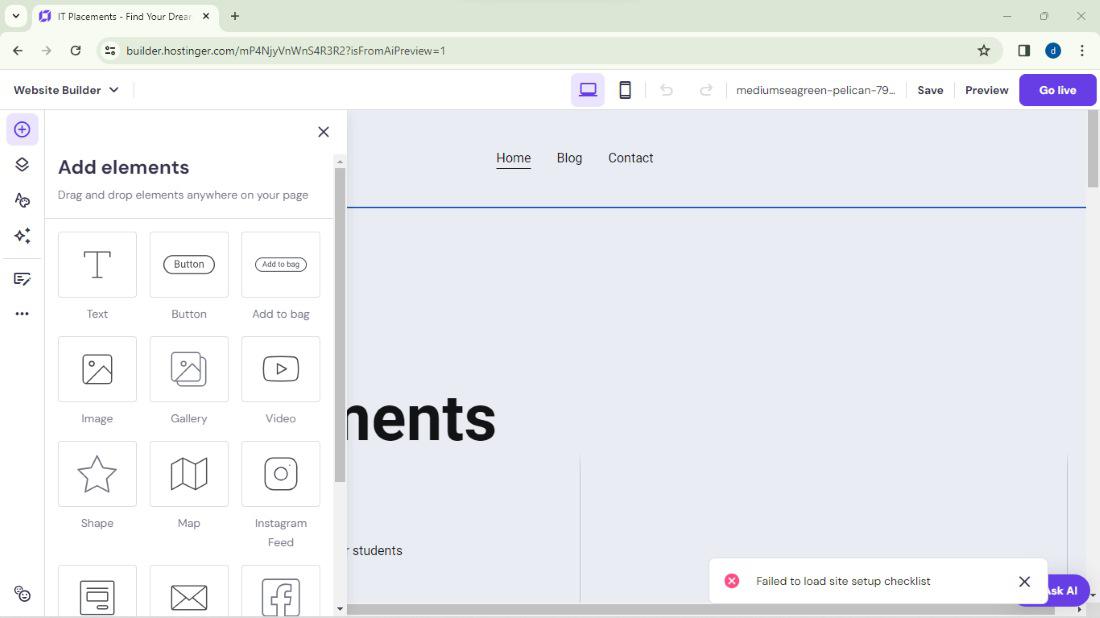Select the IT Placements browser tab
1100x618 pixels.
[x=124, y=16]
